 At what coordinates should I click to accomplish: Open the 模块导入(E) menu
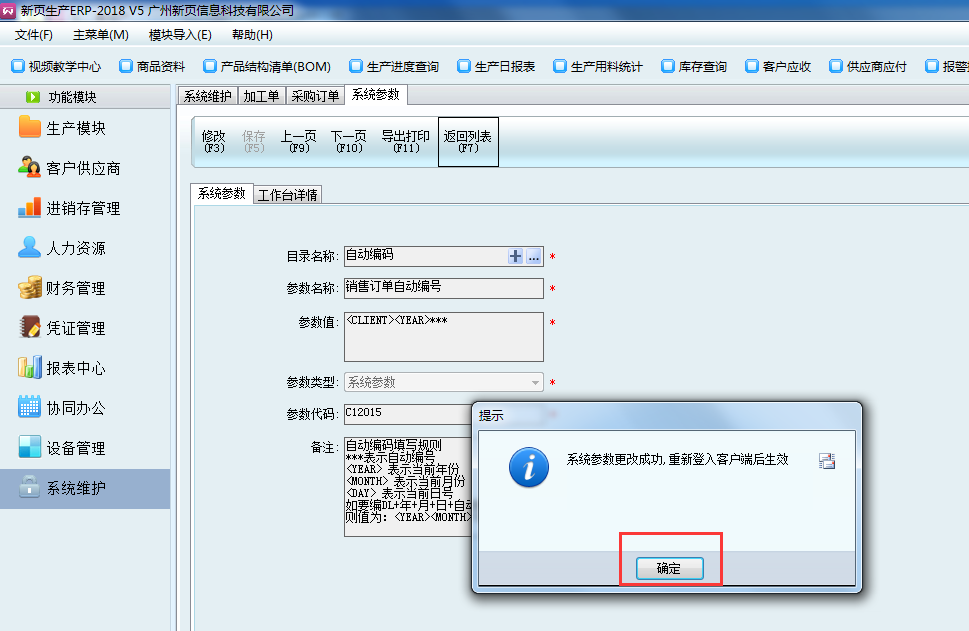pos(180,35)
